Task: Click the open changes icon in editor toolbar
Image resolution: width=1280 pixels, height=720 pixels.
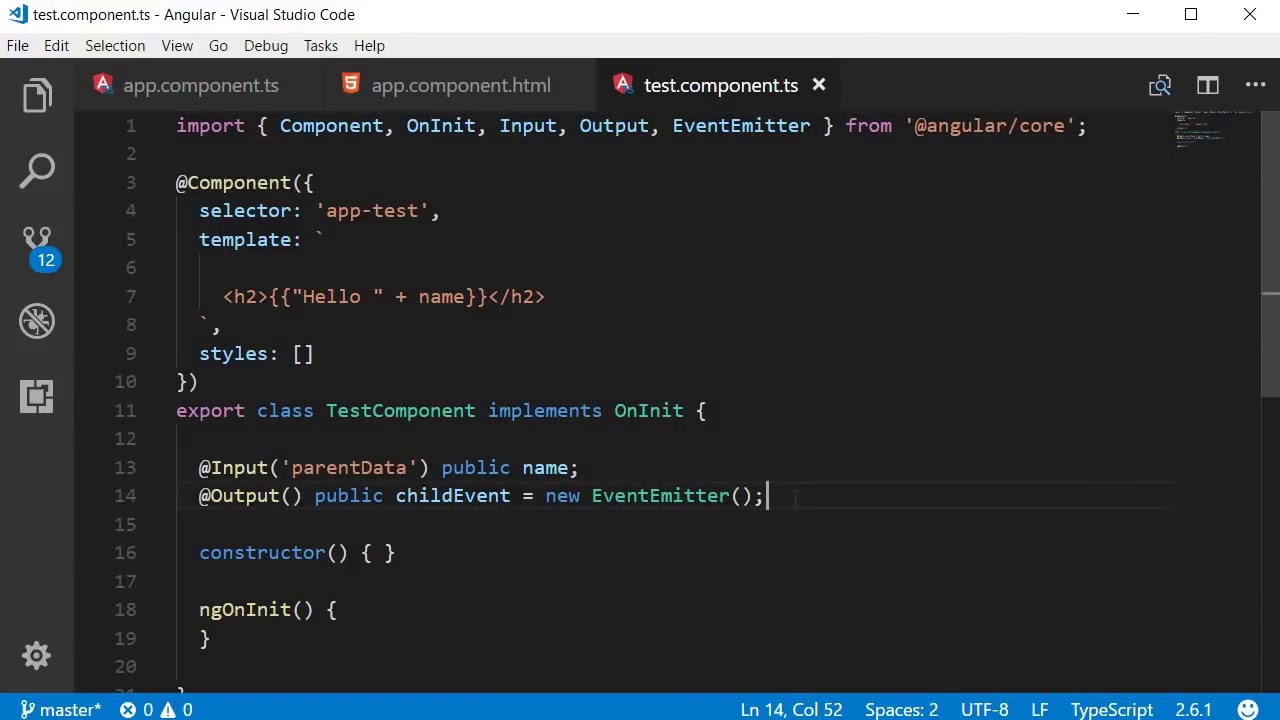Action: click(1160, 86)
